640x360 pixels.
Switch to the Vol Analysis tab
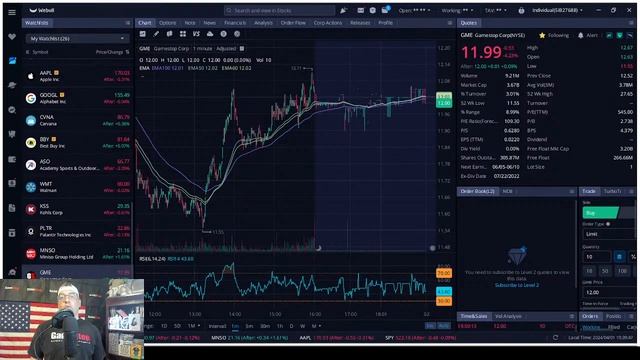click(508, 316)
